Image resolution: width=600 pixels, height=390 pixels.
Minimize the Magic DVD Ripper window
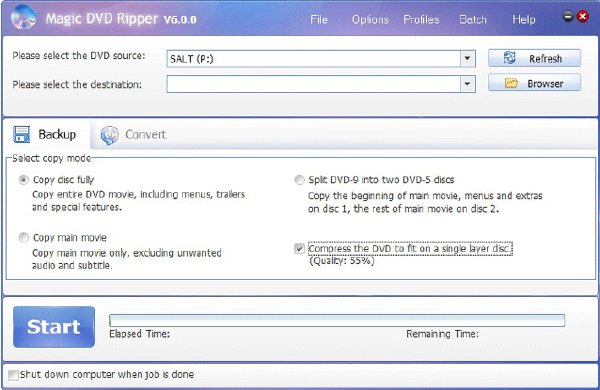pyautogui.click(x=568, y=16)
